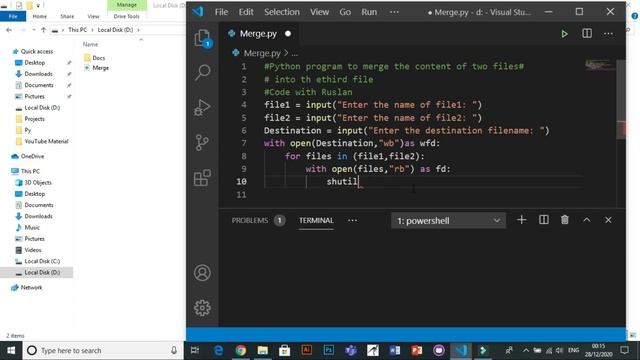Select Projects folder in navigation pane

pos(34,119)
